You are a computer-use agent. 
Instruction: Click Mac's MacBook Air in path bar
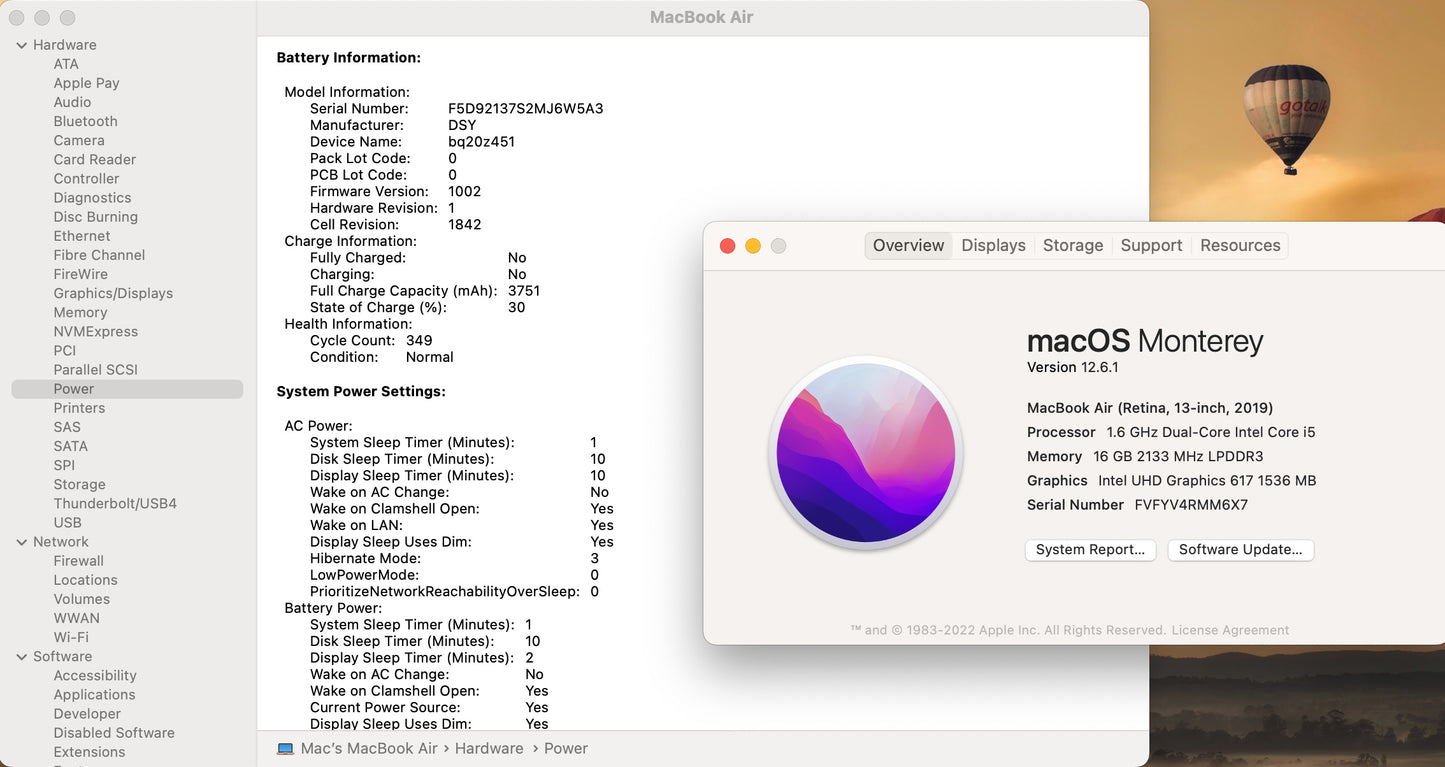pyautogui.click(x=369, y=749)
